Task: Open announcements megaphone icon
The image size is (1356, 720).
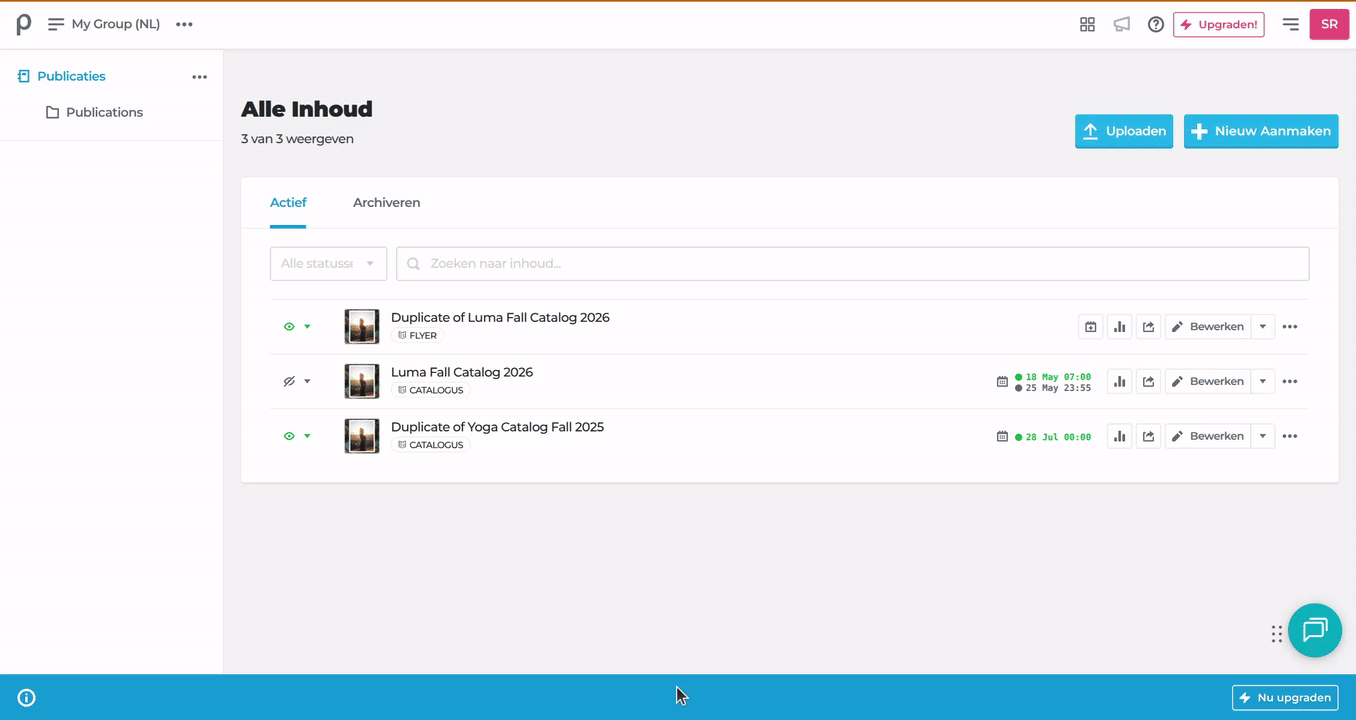Action: [x=1122, y=24]
